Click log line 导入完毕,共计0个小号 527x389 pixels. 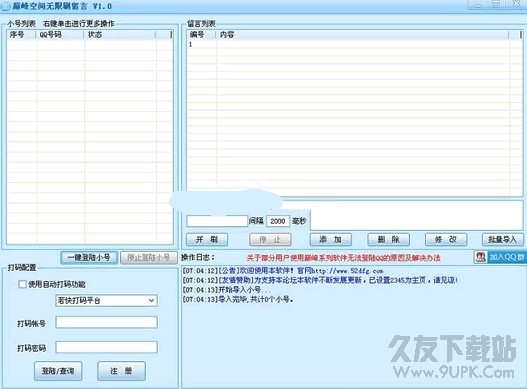click(x=238, y=299)
